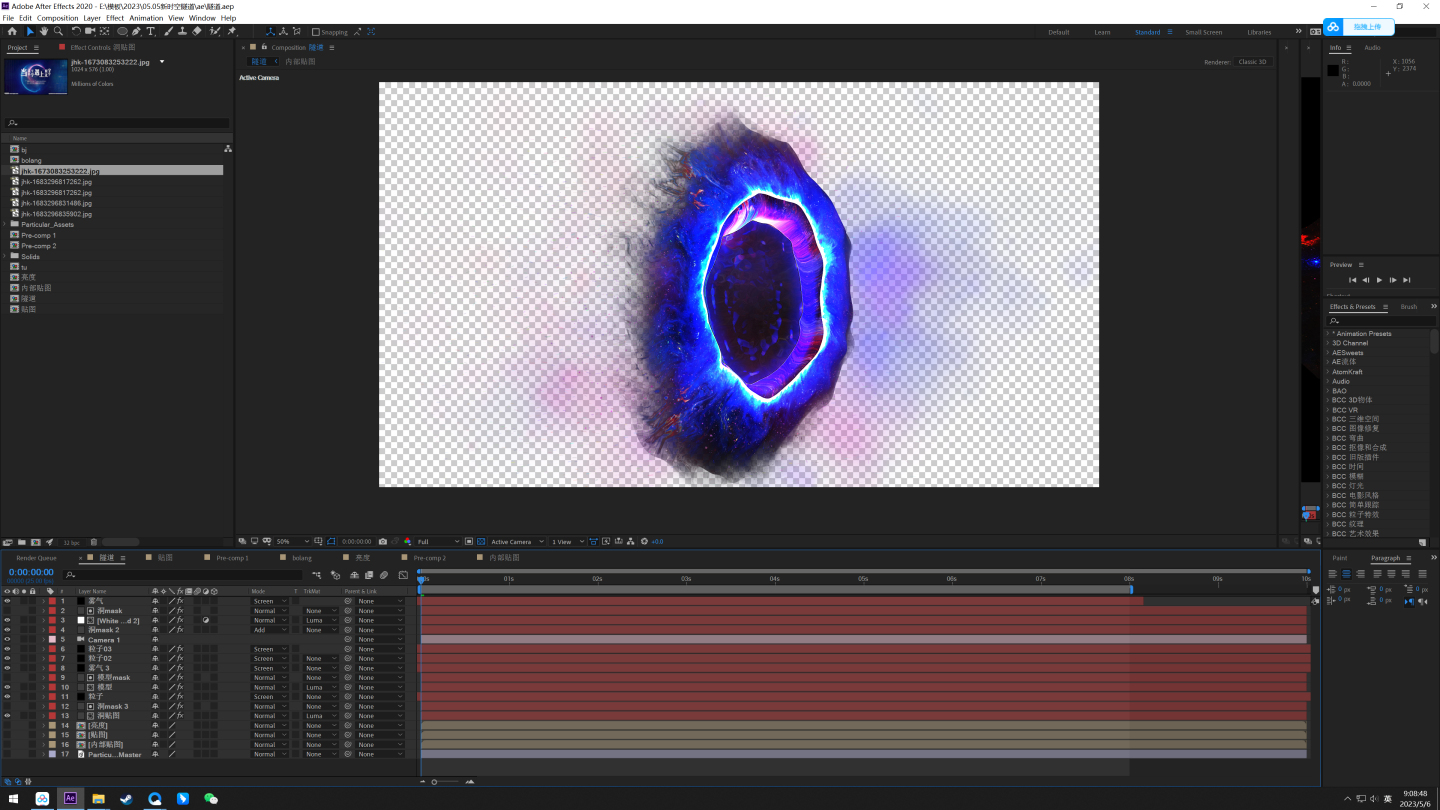Enable the Snapping checkbox
Image resolution: width=1440 pixels, height=810 pixels.
click(x=316, y=32)
